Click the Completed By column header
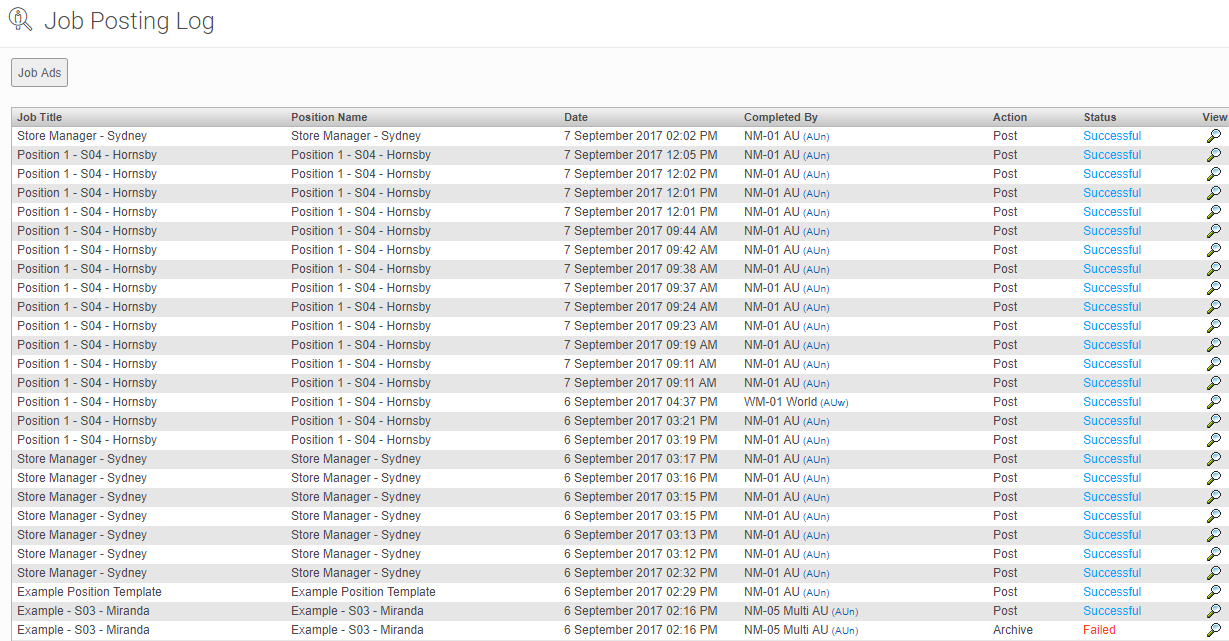 pyautogui.click(x=780, y=117)
